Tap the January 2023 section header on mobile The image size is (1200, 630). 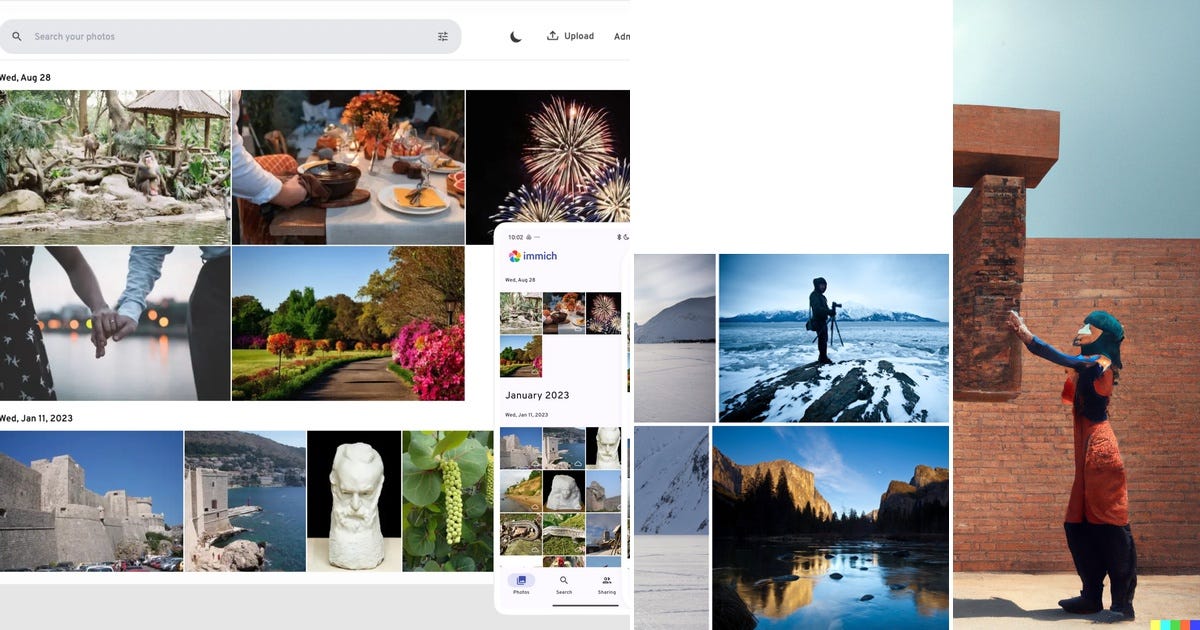[x=538, y=395]
